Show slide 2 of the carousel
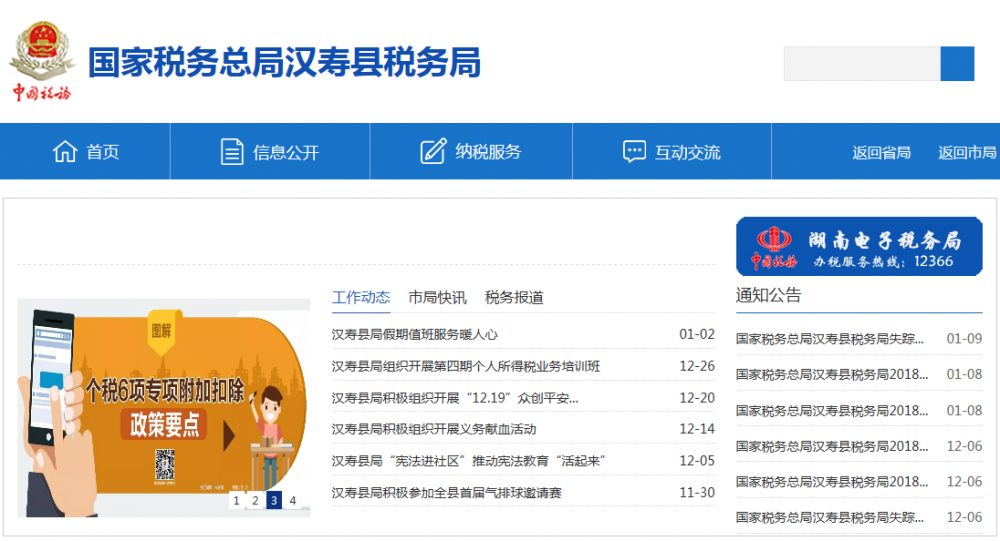1000x541 pixels. click(255, 500)
